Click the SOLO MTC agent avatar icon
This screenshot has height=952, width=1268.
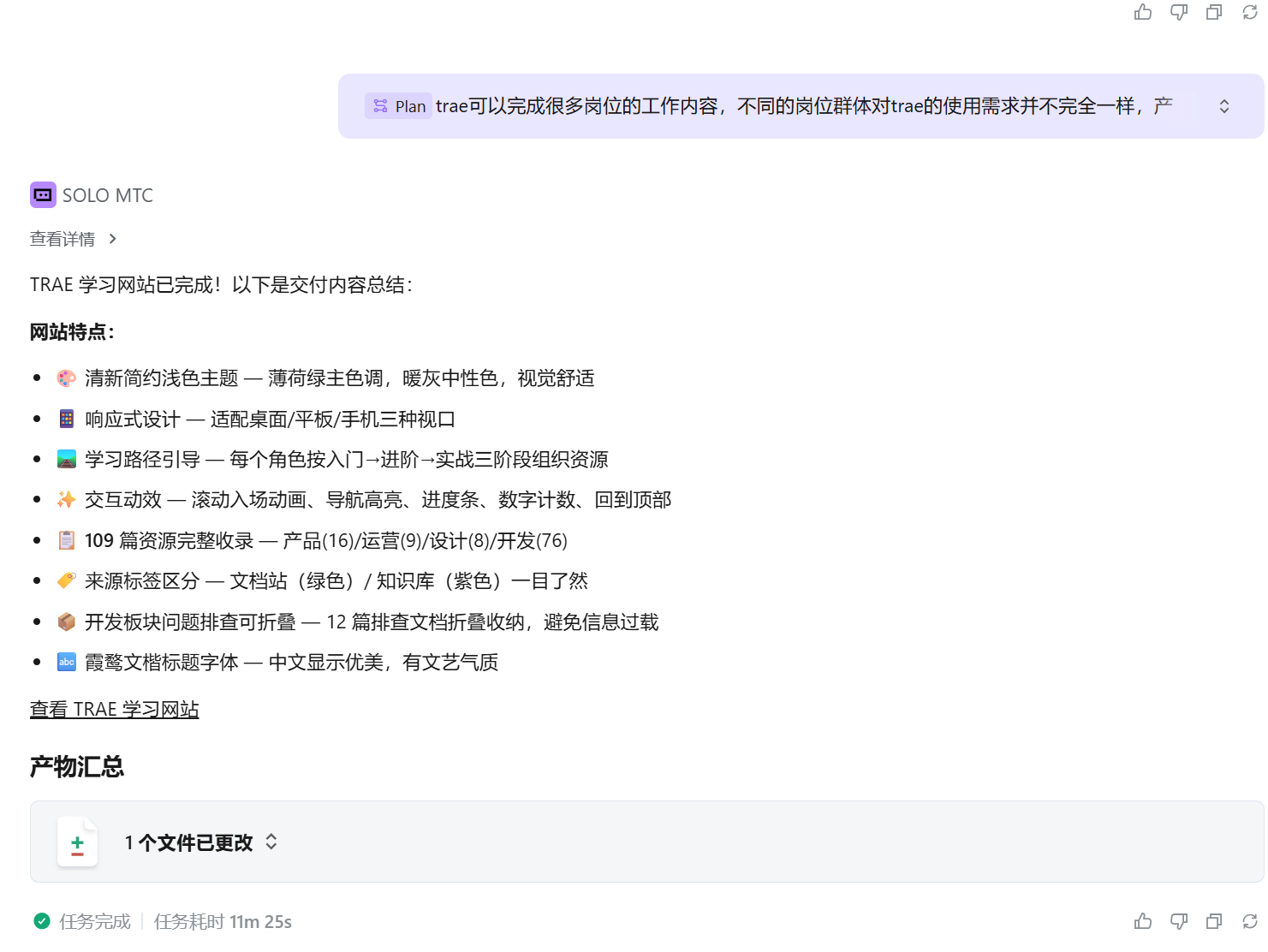click(43, 195)
